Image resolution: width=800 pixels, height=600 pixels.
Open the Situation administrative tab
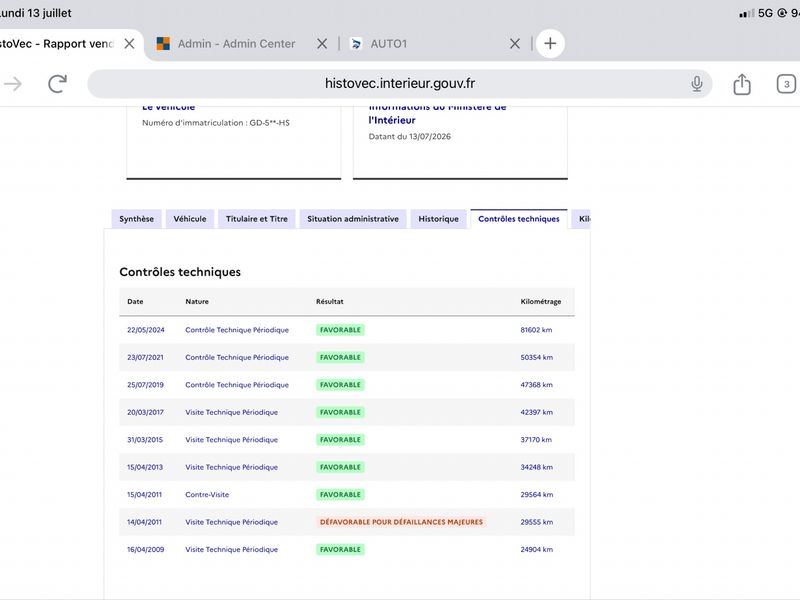(353, 219)
